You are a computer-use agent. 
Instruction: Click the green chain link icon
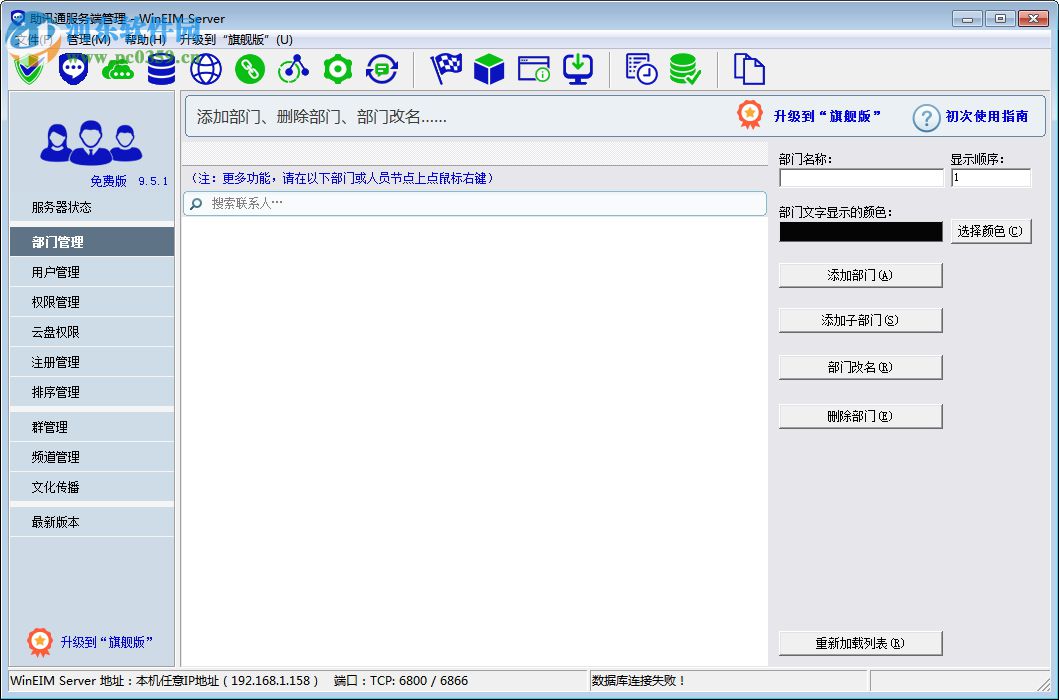coord(249,69)
